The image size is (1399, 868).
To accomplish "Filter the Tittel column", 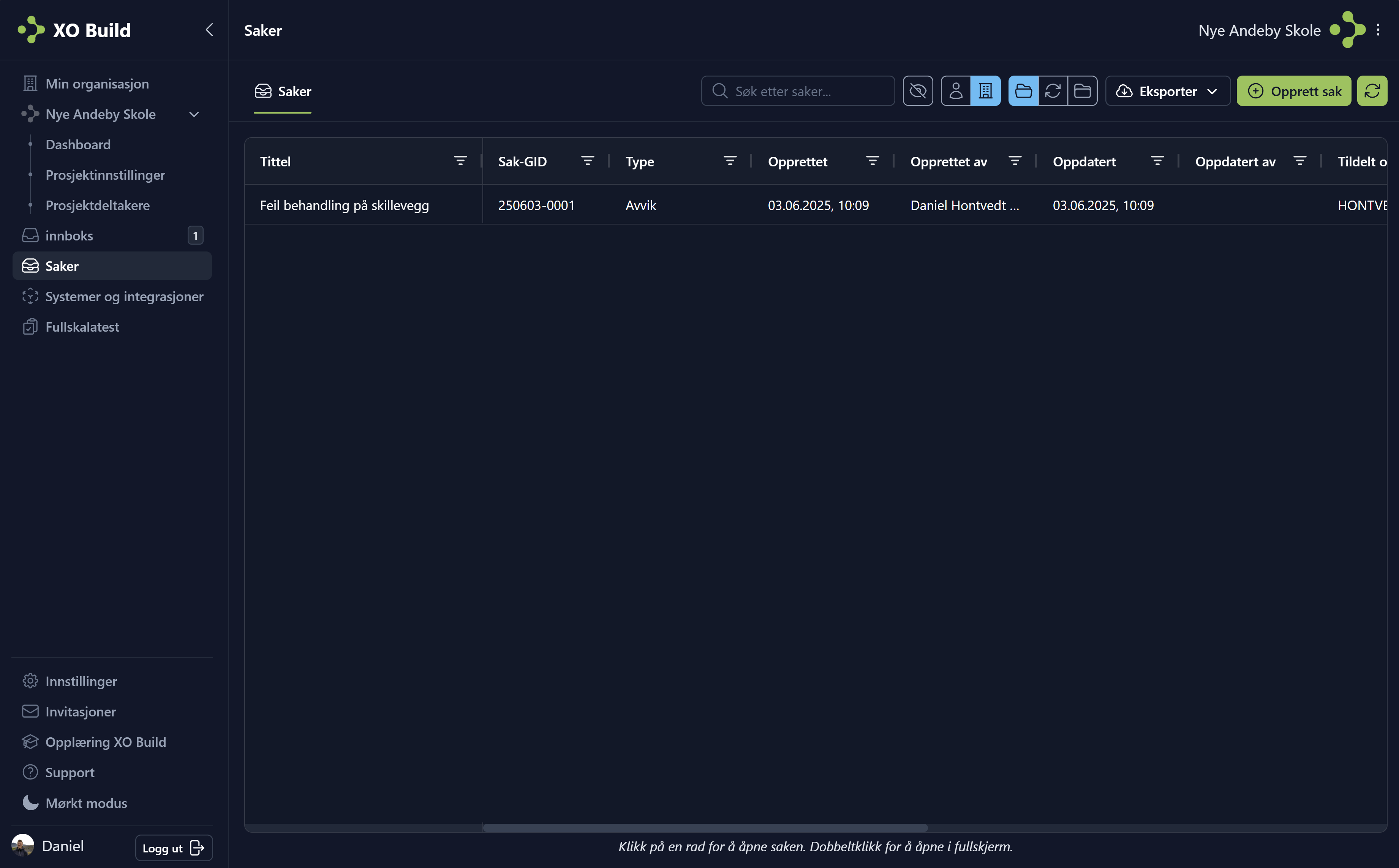I will (x=461, y=161).
